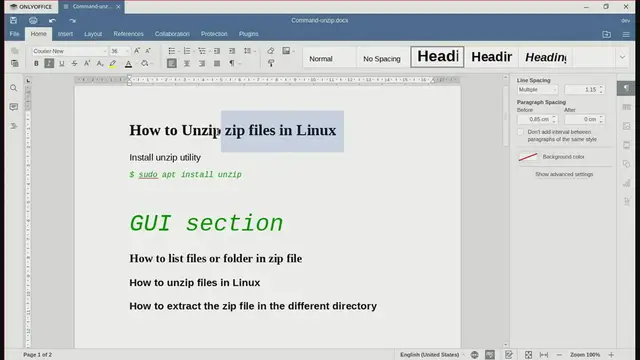
Task: Align text right
Action: 202,63
